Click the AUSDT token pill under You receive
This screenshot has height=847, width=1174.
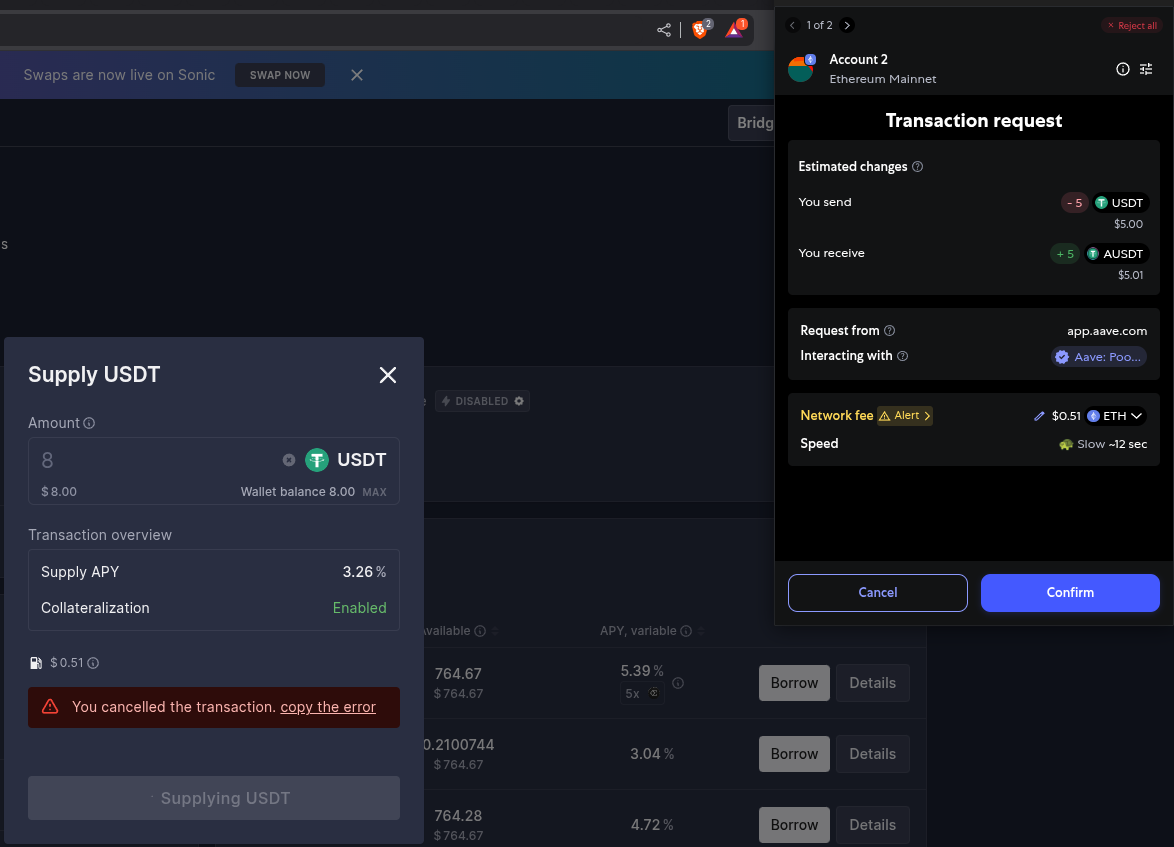tap(1116, 254)
